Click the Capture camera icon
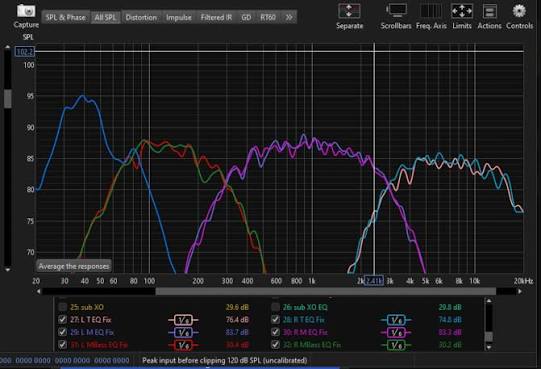This screenshot has height=369, width=541. pyautogui.click(x=26, y=11)
